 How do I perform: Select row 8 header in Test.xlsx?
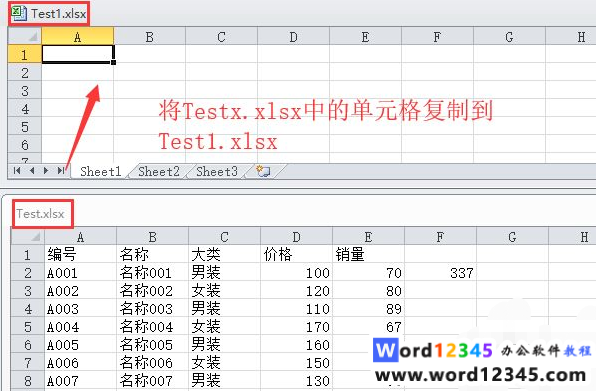tap(28, 381)
